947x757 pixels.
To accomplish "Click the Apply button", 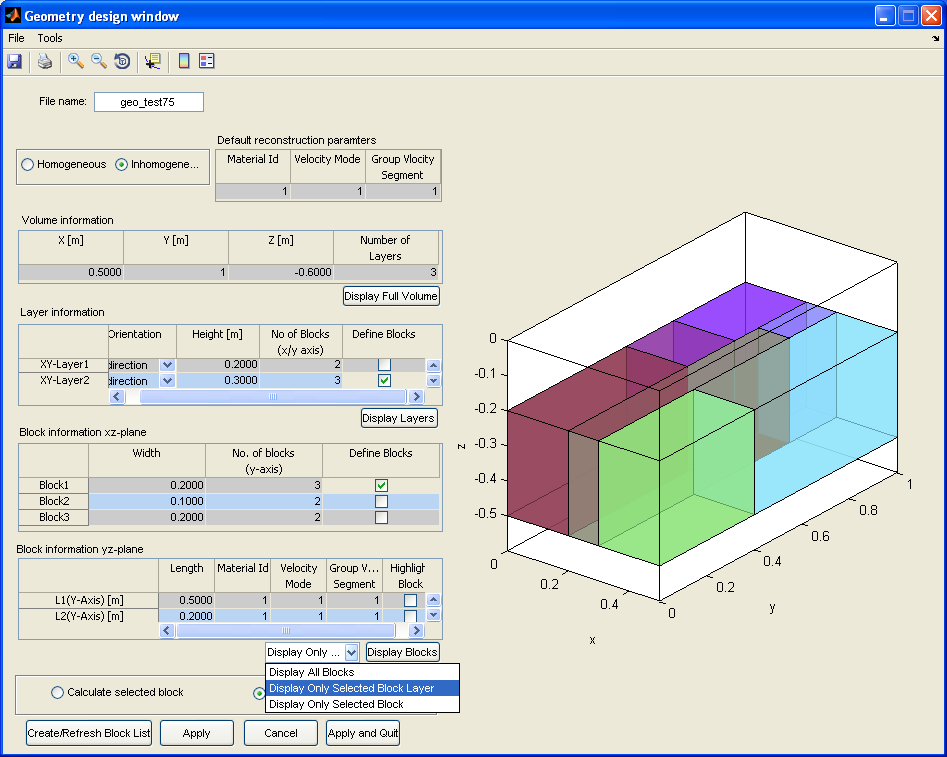I will 196,733.
